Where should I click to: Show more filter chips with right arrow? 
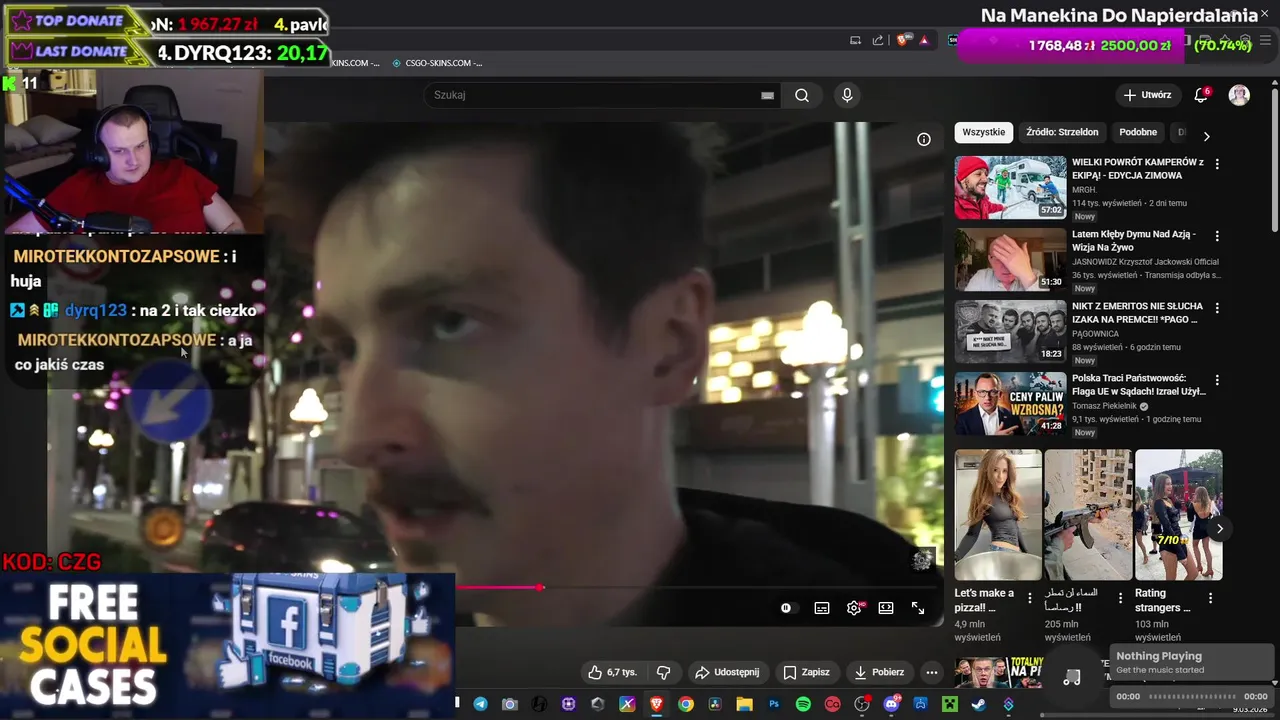(x=1206, y=136)
